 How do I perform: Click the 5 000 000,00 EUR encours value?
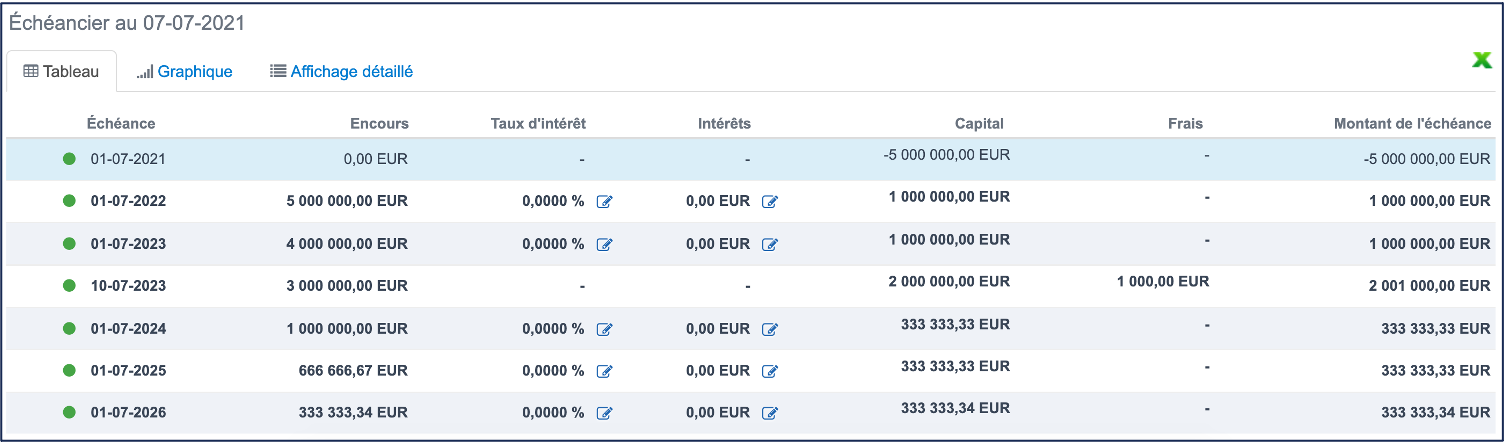click(348, 201)
